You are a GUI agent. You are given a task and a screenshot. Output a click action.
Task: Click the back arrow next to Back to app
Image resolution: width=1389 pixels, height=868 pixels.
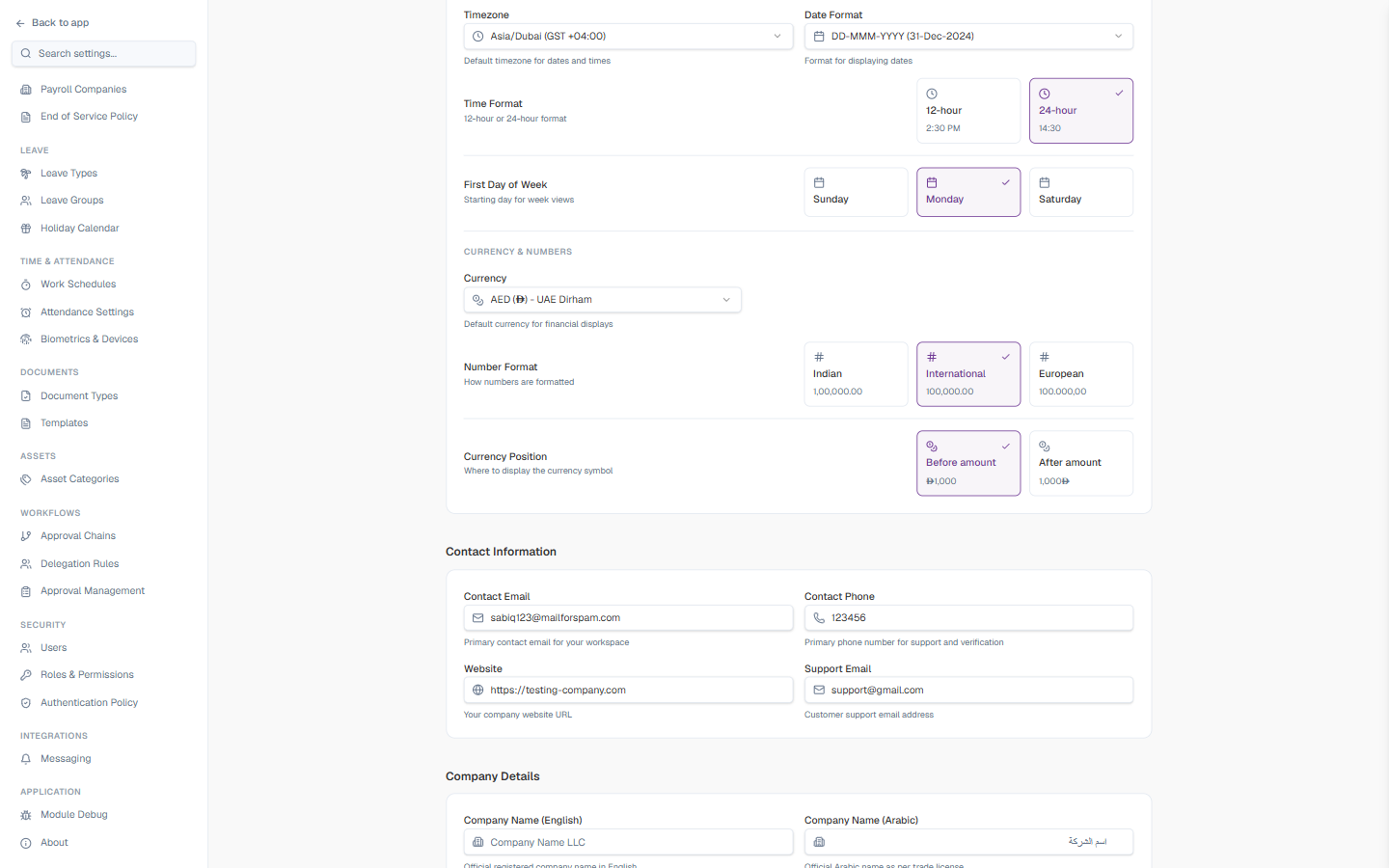(x=20, y=23)
